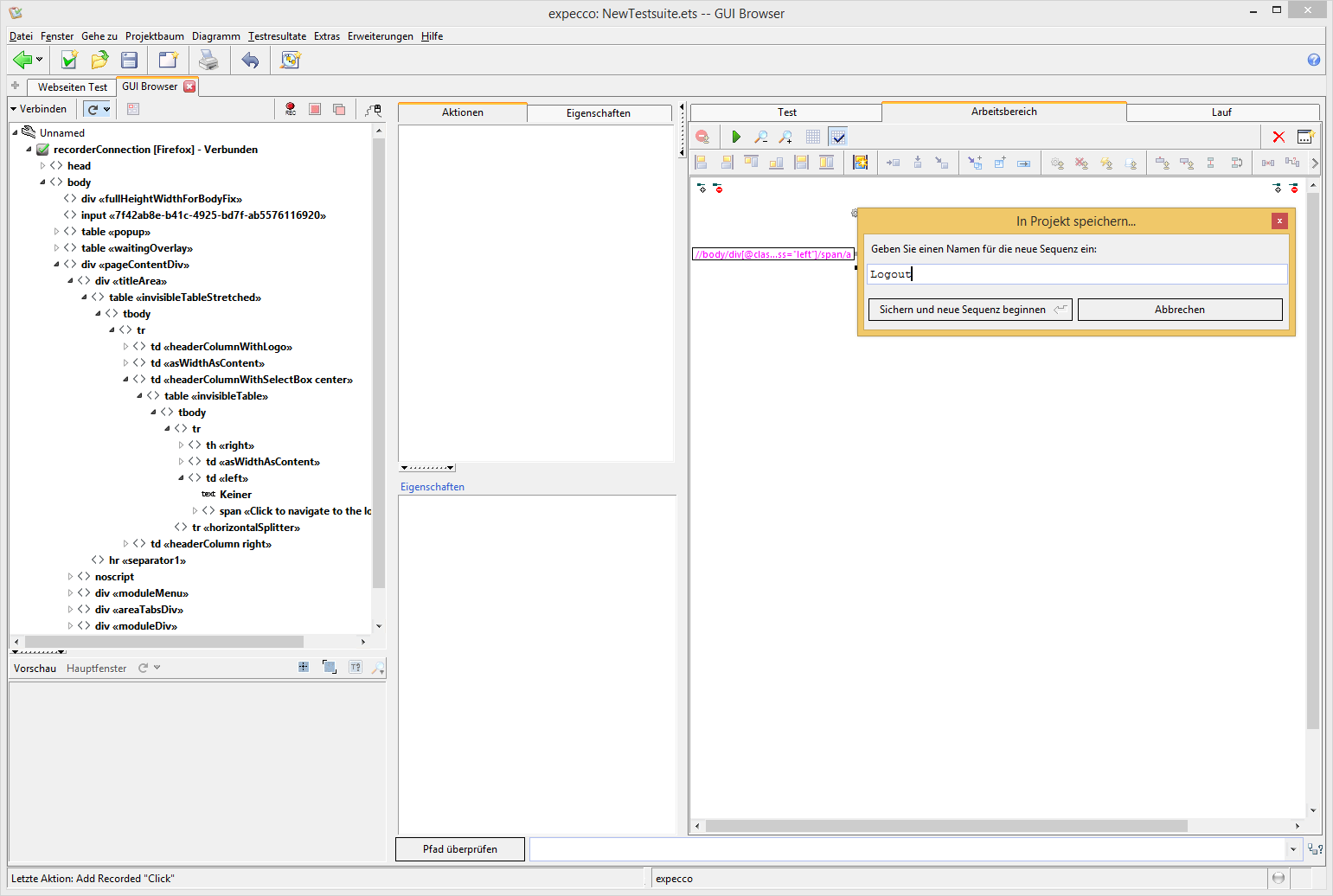
Task: Toggle the grid display in workspace toolbar
Action: pos(813,137)
